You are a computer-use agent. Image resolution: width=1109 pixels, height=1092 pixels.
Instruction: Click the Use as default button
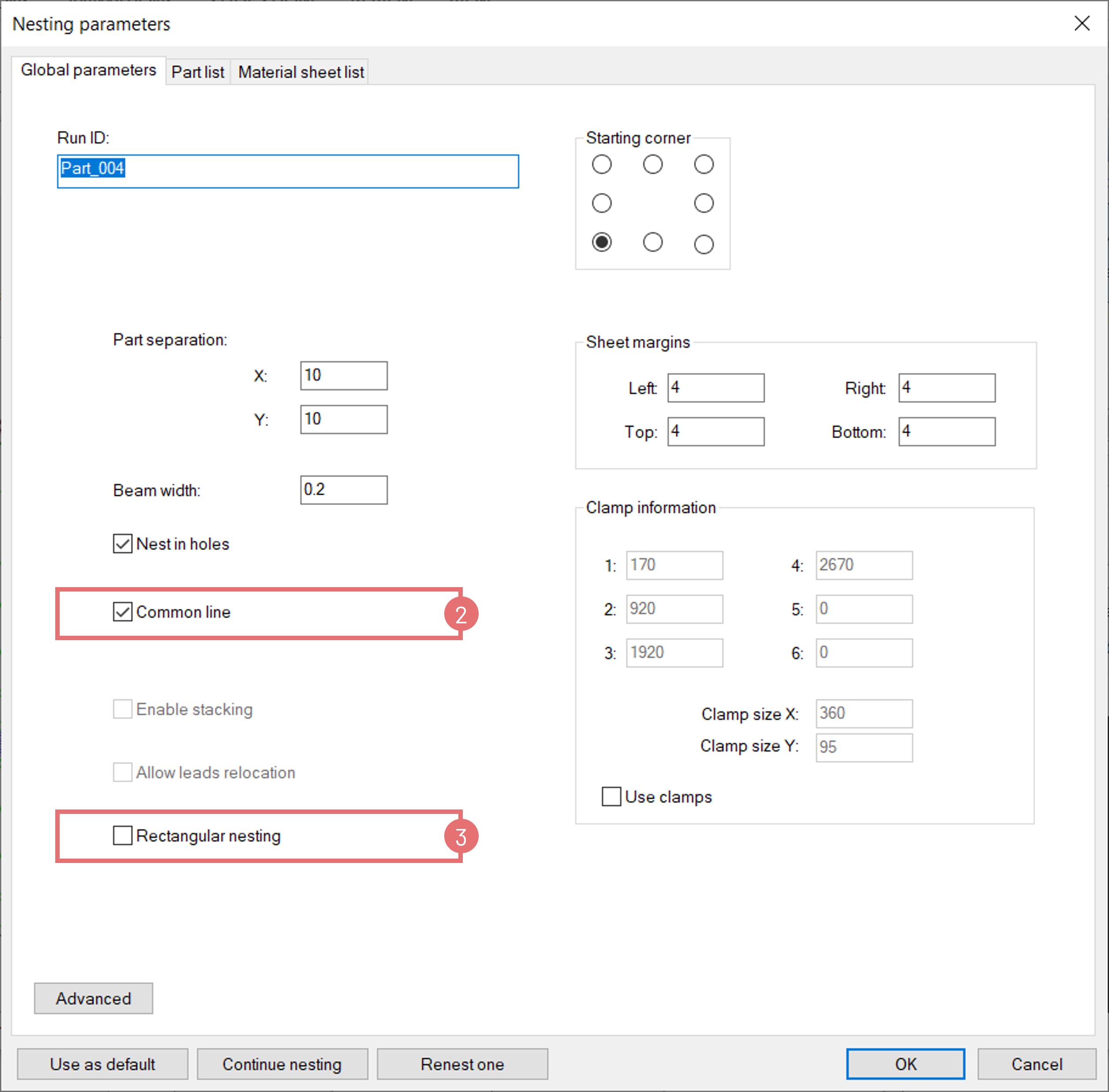[102, 1065]
